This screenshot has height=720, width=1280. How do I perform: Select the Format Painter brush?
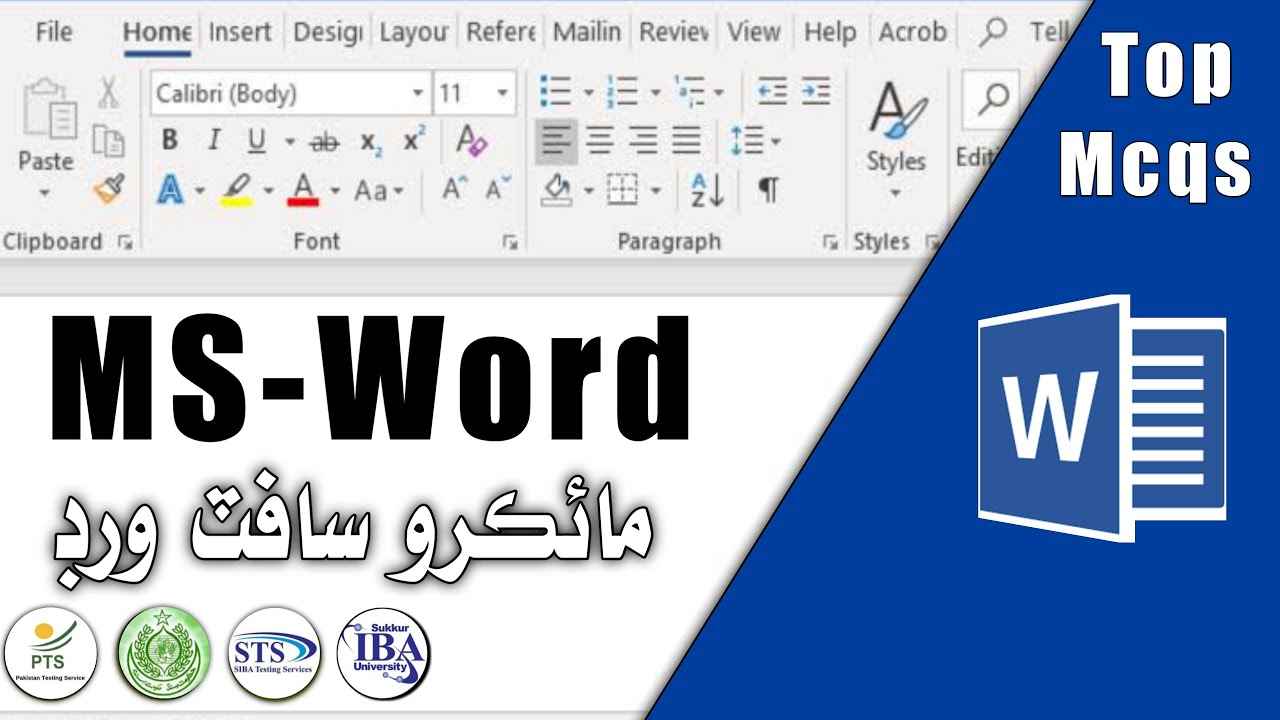coord(109,188)
